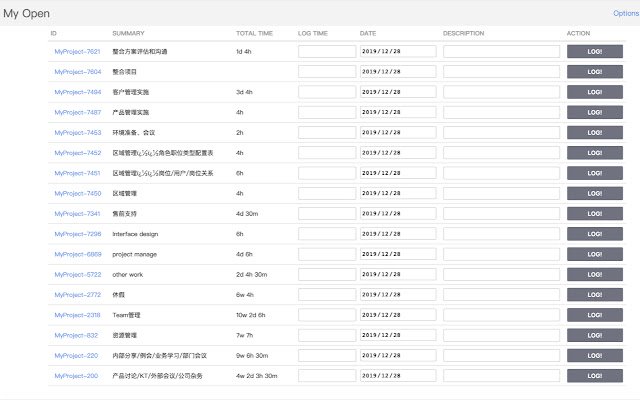The width and height of the screenshot is (640, 400).
Task: Select total time '2d 4h 30m'
Action: pyautogui.click(x=251, y=275)
